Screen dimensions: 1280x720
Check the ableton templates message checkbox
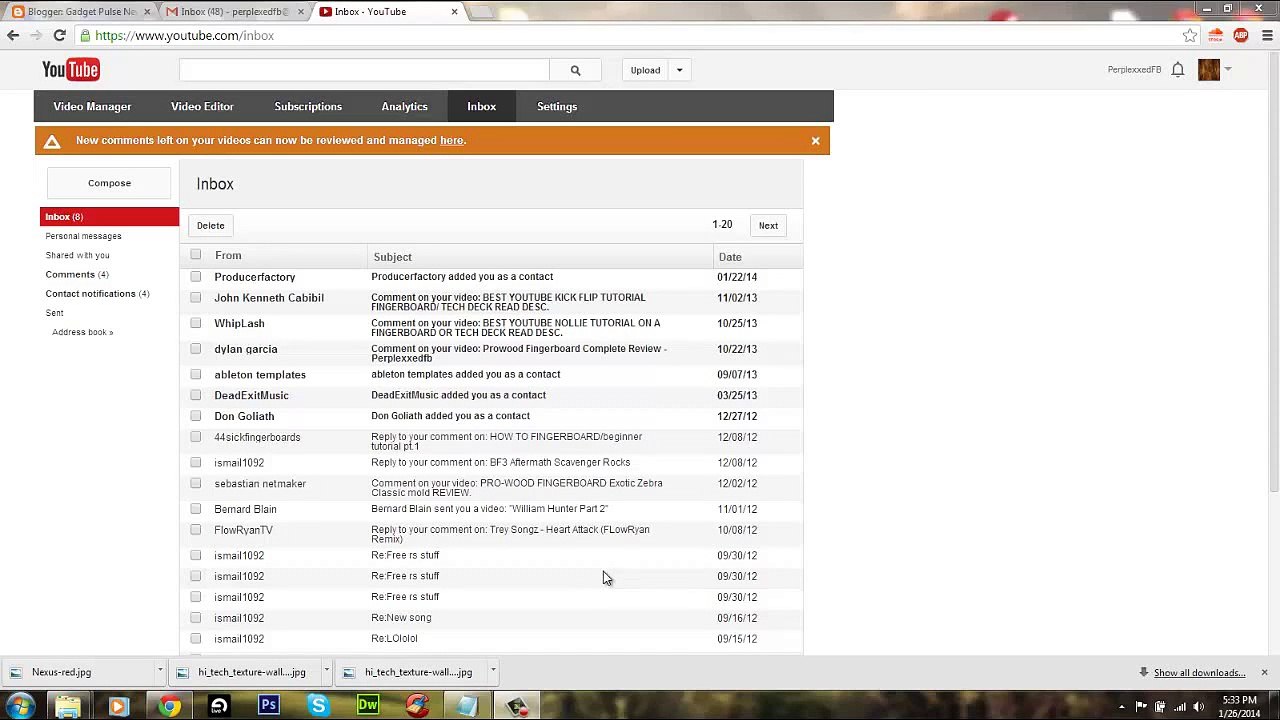click(x=195, y=374)
